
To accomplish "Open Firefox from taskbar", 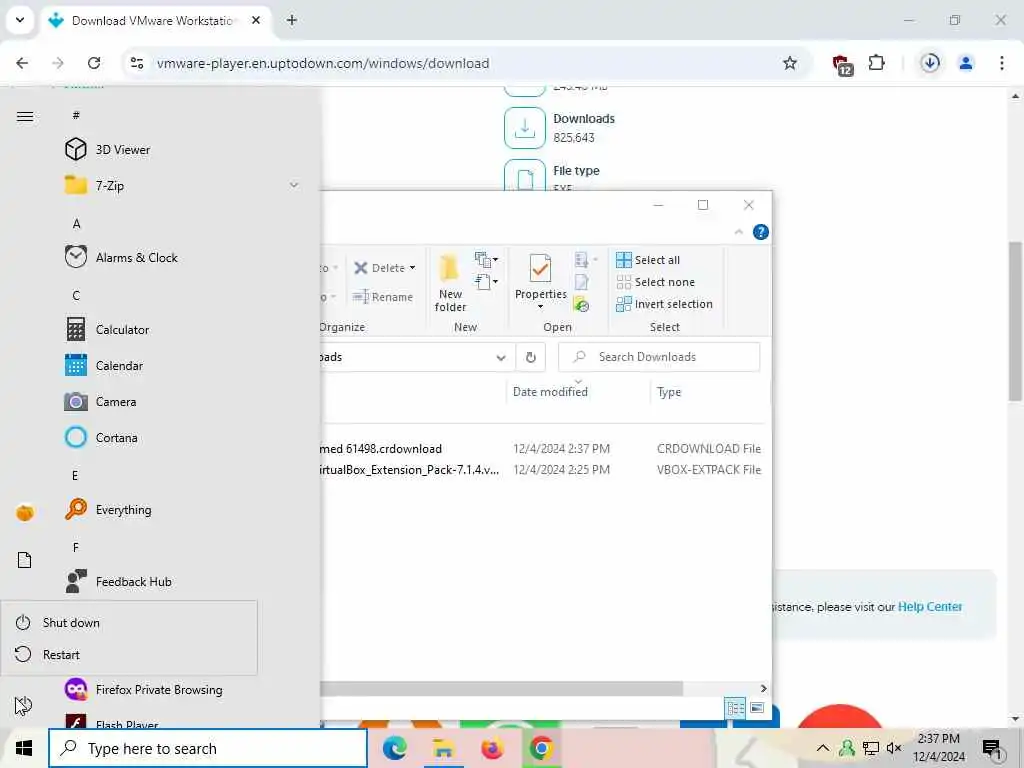I will tap(492, 748).
